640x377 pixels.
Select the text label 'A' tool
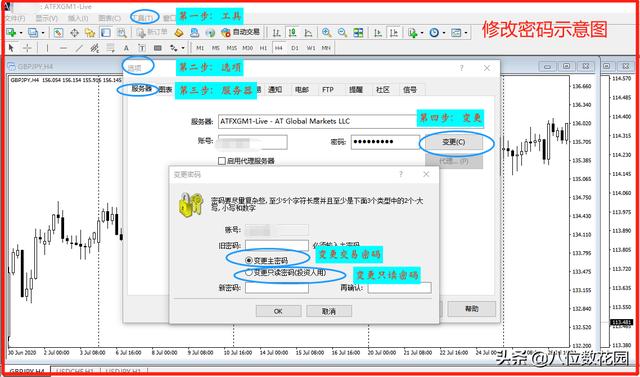click(126, 48)
